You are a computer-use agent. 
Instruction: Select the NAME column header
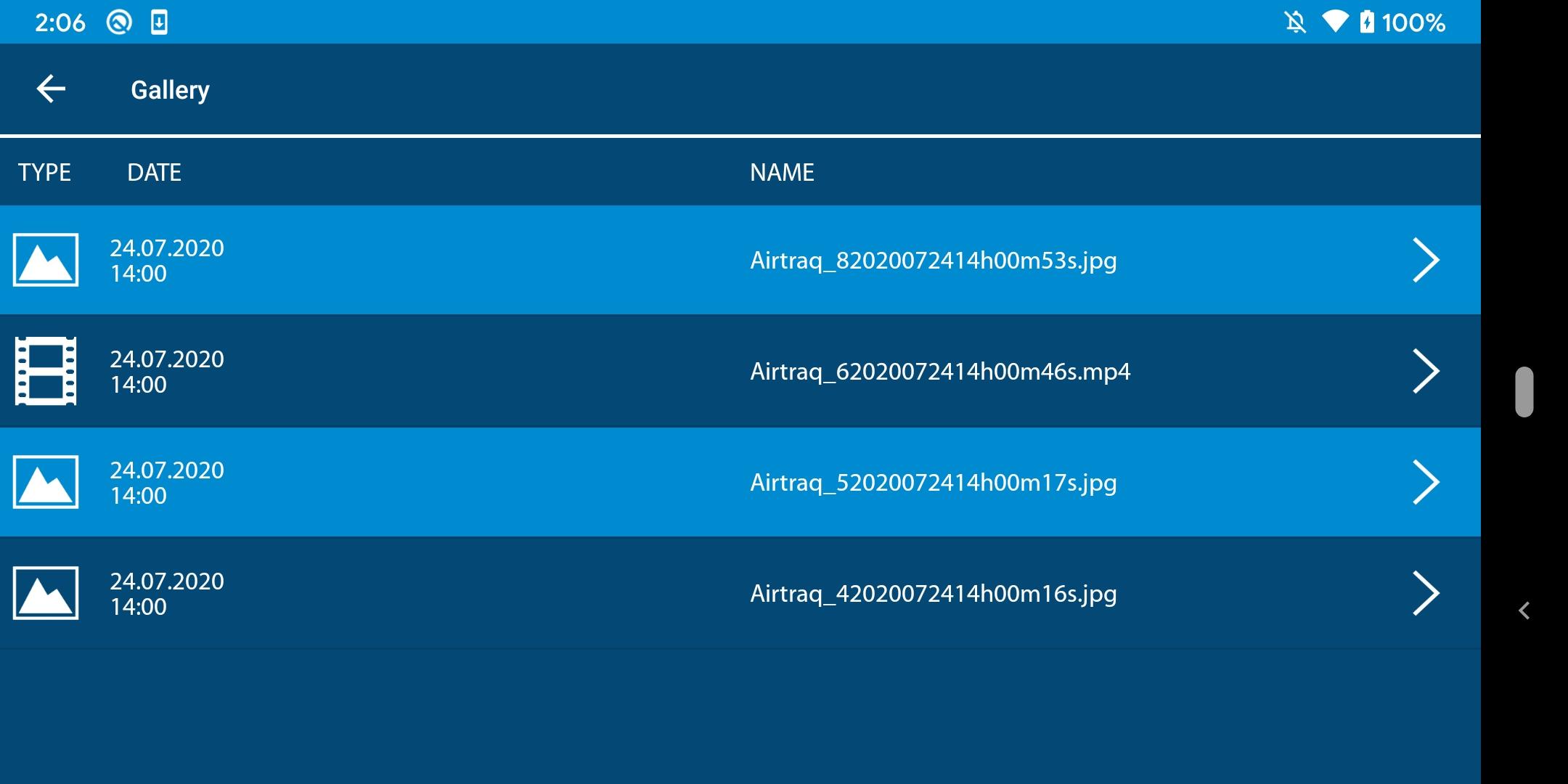(782, 172)
